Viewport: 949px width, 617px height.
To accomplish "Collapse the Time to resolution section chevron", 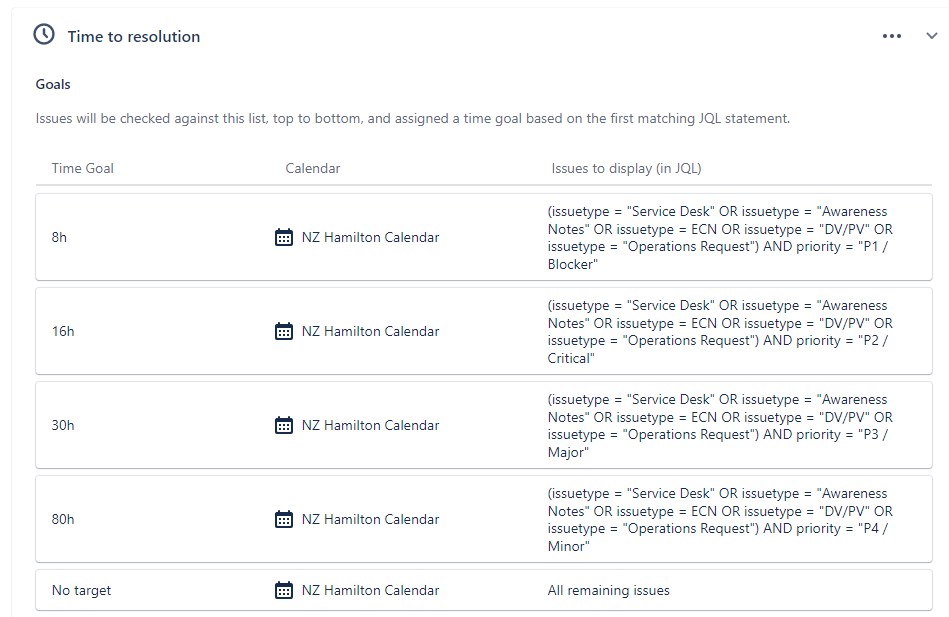I will (x=931, y=36).
